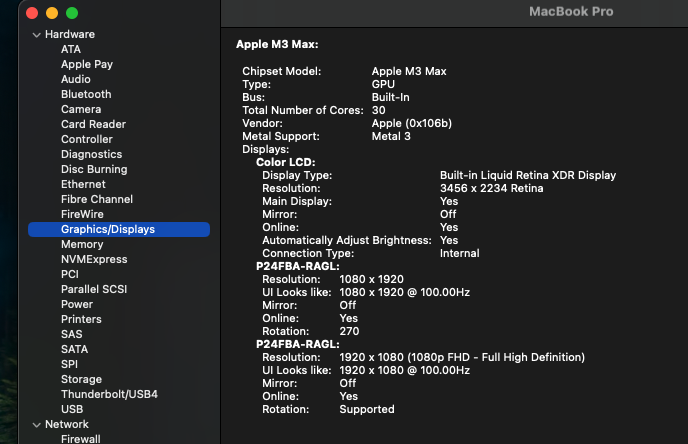The height and width of the screenshot is (444, 688).
Task: Click the Color LCD display heading
Action: point(286,162)
